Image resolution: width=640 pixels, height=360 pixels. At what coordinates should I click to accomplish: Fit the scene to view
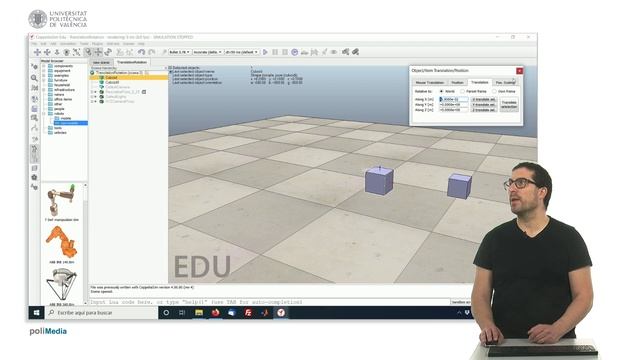76,52
